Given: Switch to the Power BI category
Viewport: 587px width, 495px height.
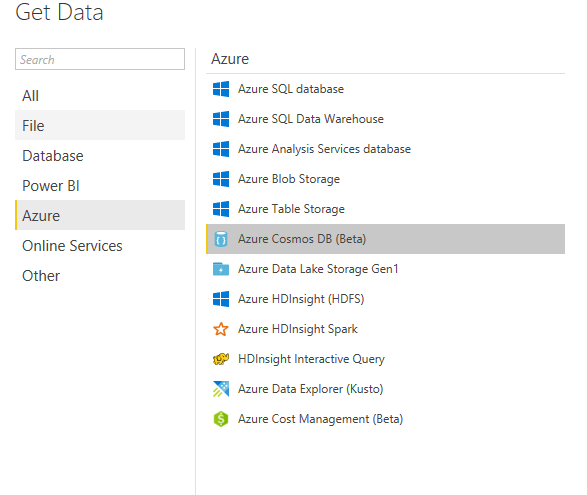Looking at the screenshot, I should pos(100,185).
